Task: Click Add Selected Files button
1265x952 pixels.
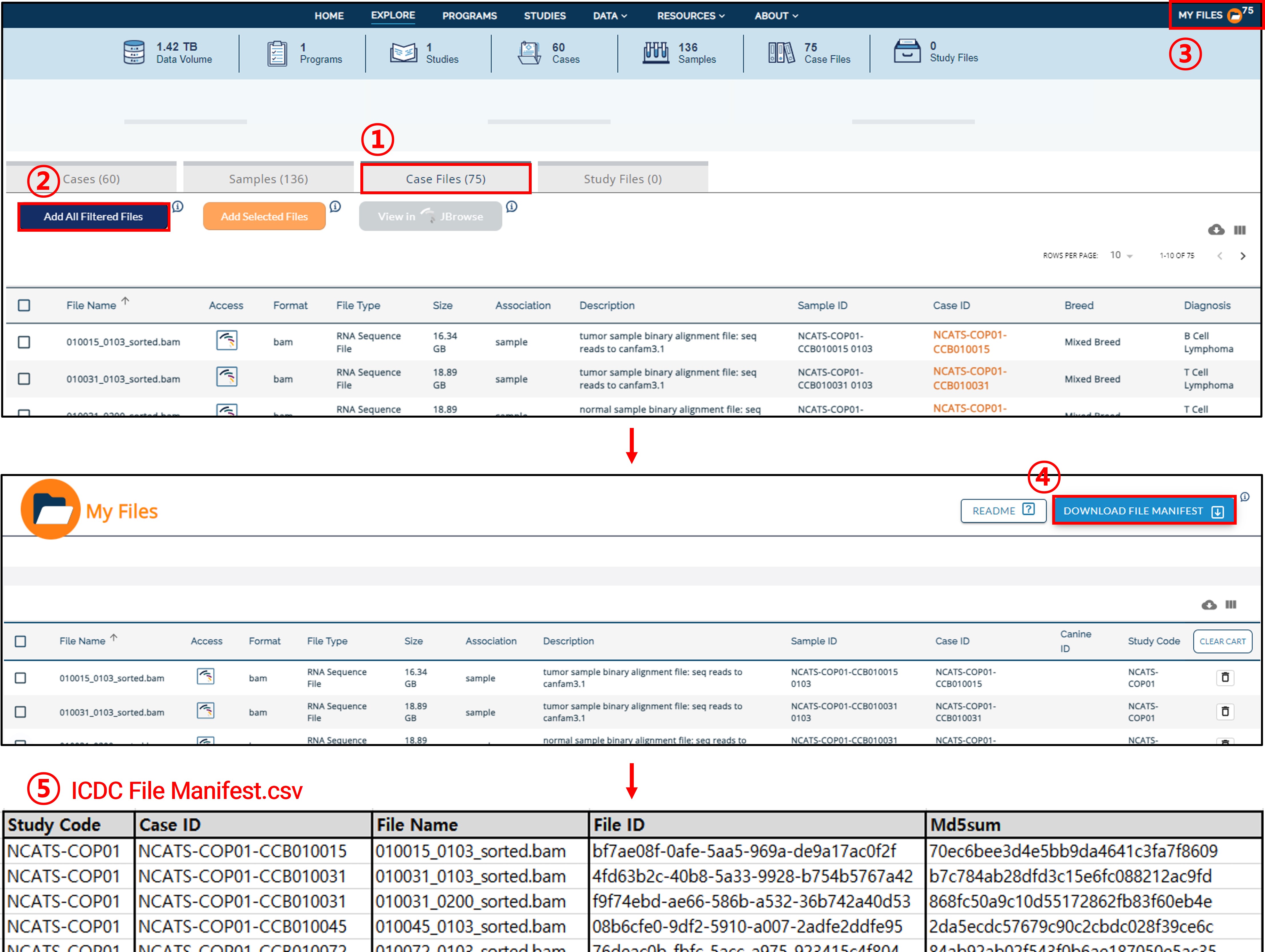Action: point(264,216)
